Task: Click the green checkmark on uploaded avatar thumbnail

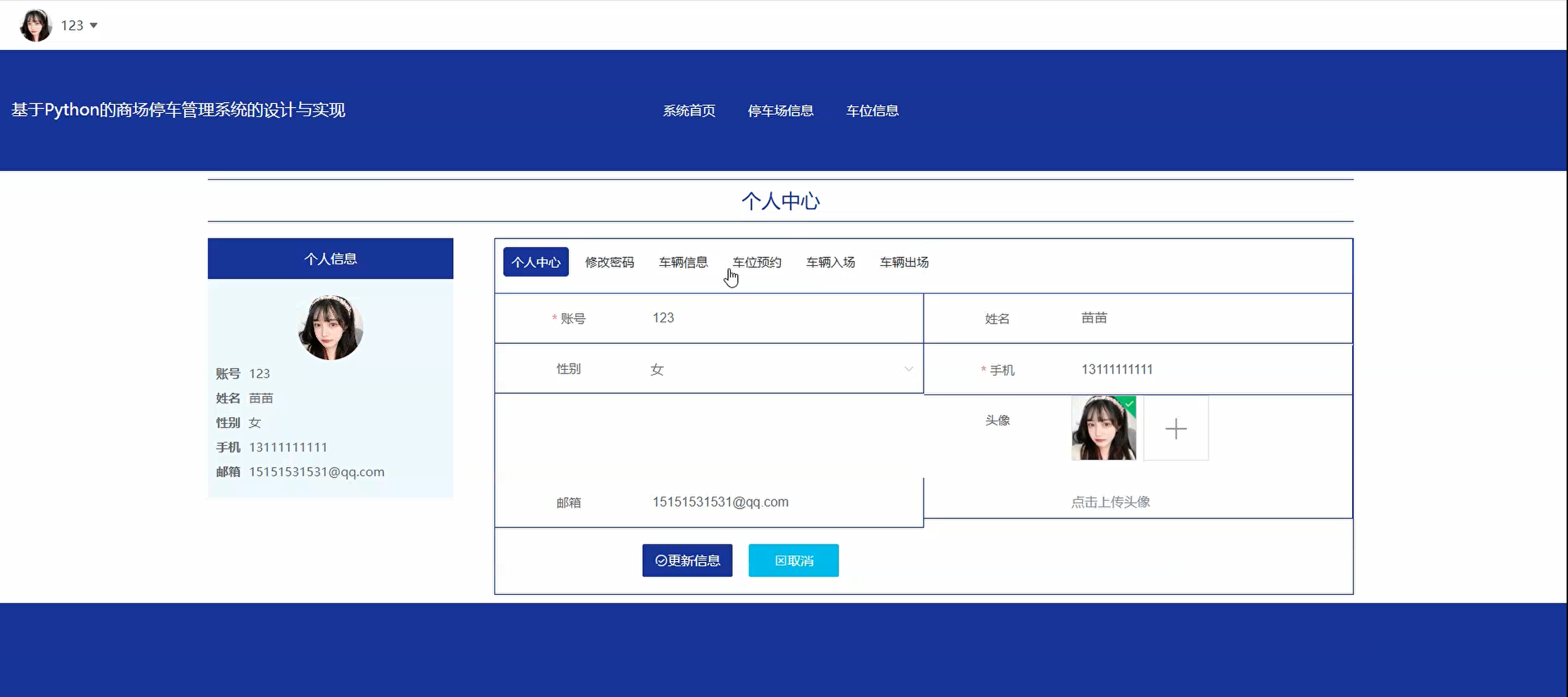Action: pyautogui.click(x=1128, y=402)
